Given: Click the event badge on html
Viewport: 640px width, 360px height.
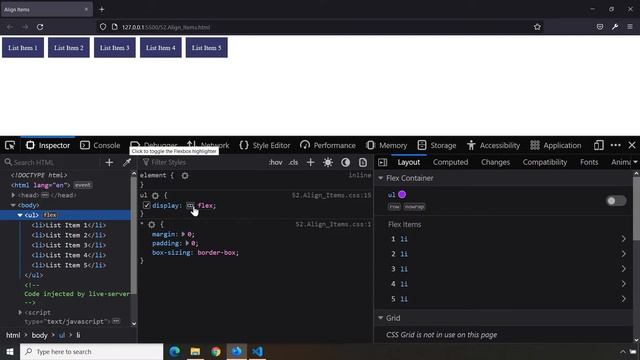Looking at the screenshot, I should 83,185.
